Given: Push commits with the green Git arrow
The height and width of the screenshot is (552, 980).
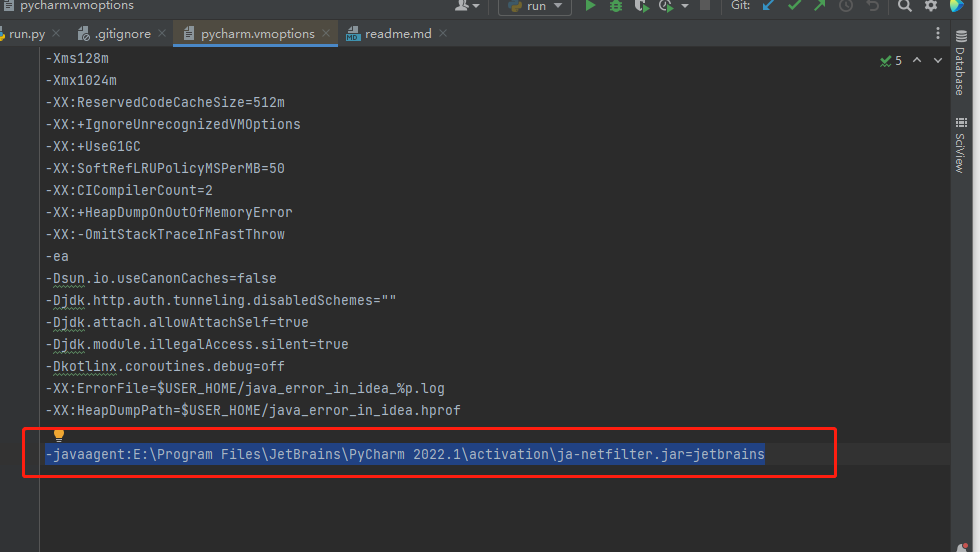Looking at the screenshot, I should (819, 6).
